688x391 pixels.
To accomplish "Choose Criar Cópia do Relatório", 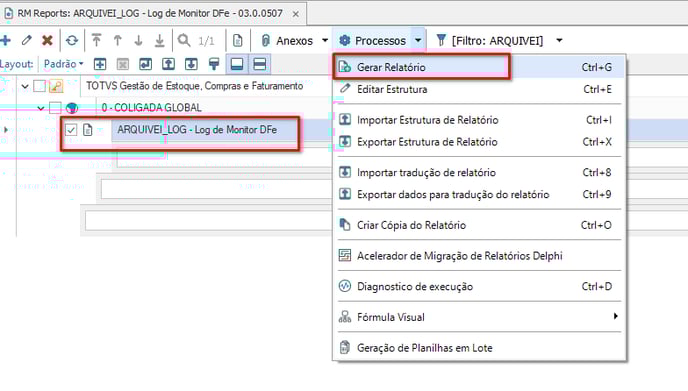I will click(x=479, y=225).
